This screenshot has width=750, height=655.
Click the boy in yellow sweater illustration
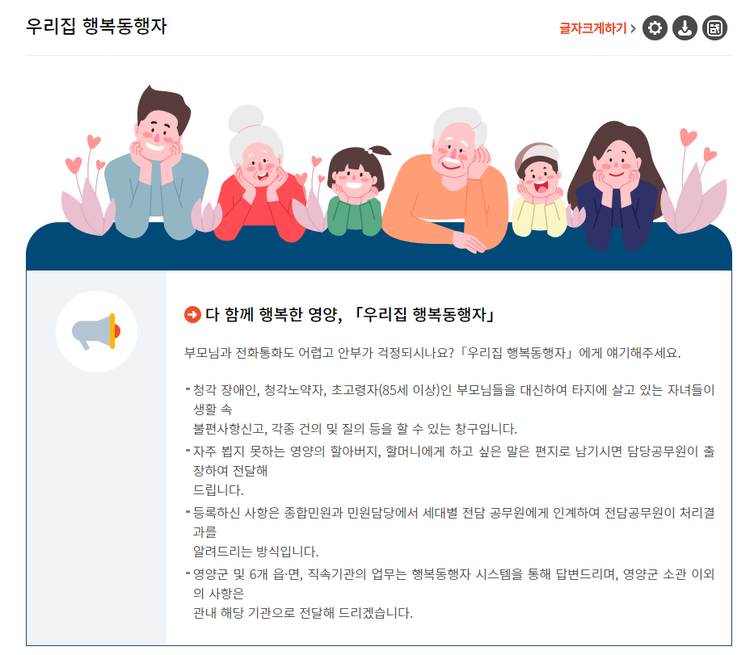click(x=540, y=190)
